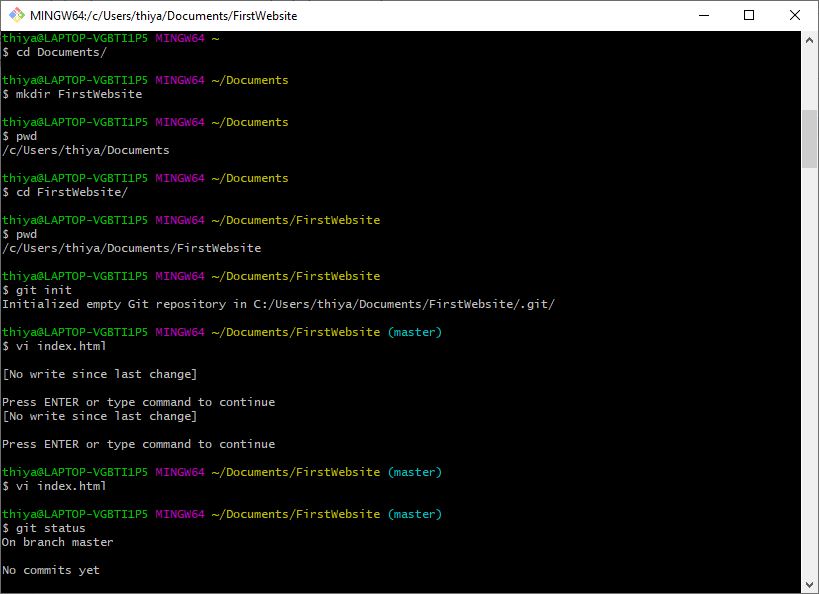The height and width of the screenshot is (594, 819).
Task: Click the '(master)' branch label in the prompt
Action: pyautogui.click(x=414, y=331)
